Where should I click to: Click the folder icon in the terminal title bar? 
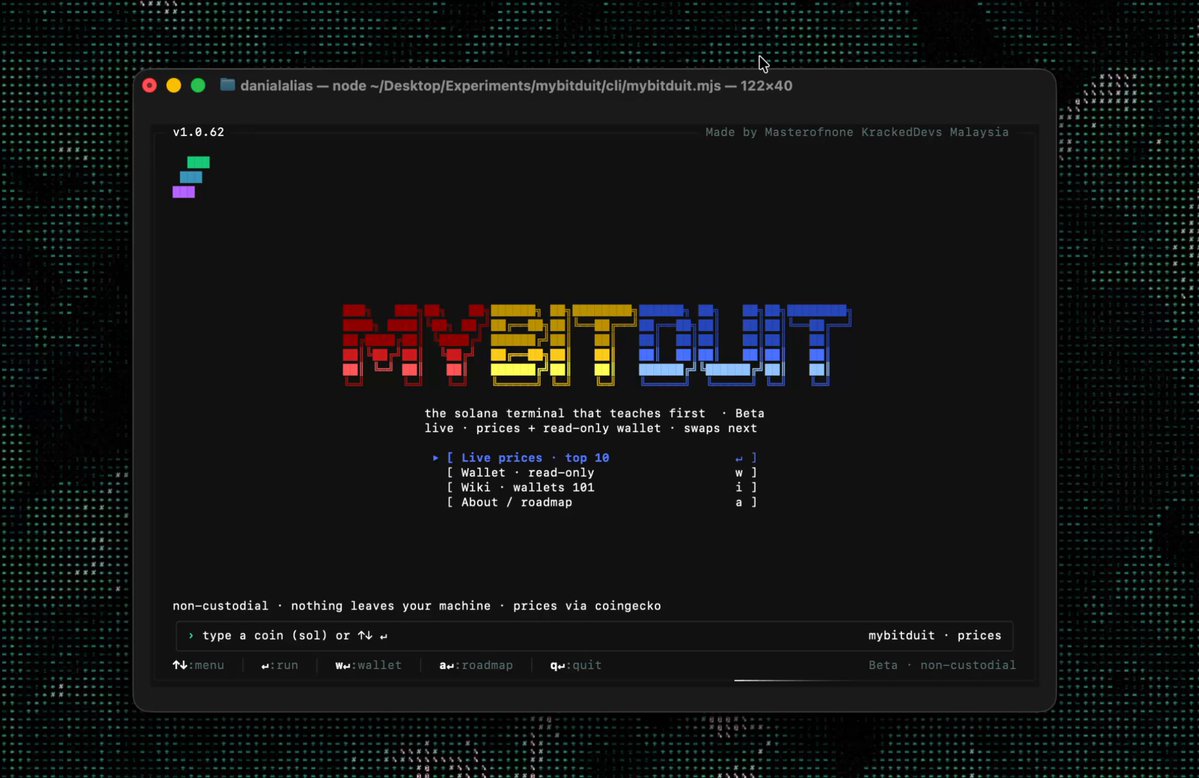coord(227,85)
